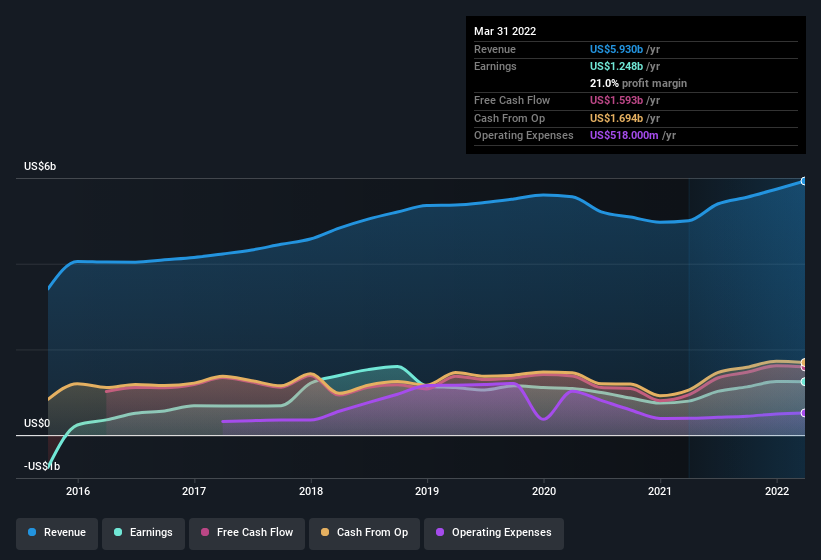Click the Operating Expenses tooltip label
The image size is (821, 560).
524,136
